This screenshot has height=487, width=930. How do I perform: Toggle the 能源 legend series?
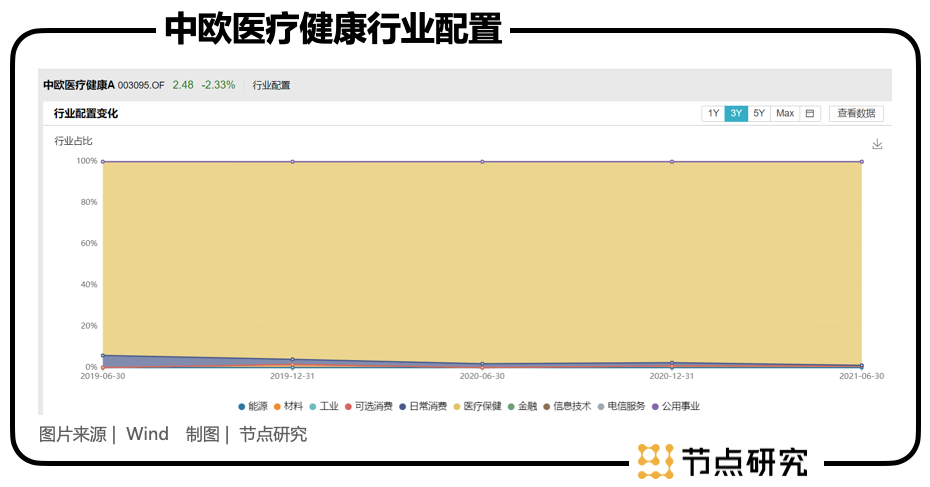tap(252, 406)
